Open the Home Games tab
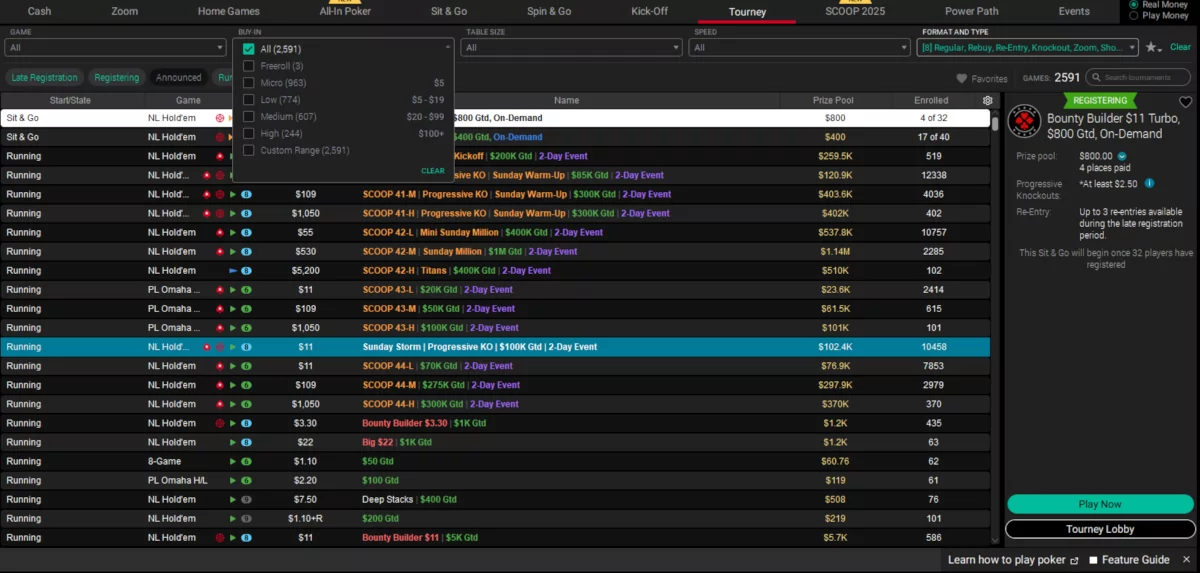This screenshot has width=1200, height=573. pos(229,12)
